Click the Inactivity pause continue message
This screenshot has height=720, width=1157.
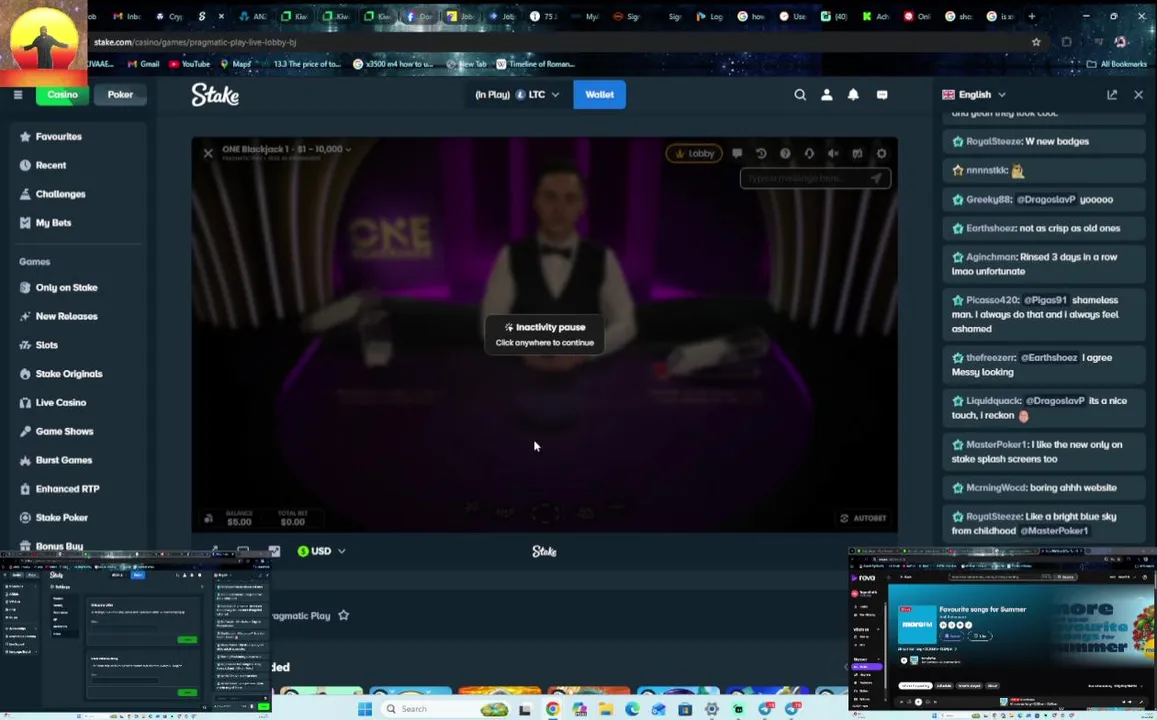point(545,335)
